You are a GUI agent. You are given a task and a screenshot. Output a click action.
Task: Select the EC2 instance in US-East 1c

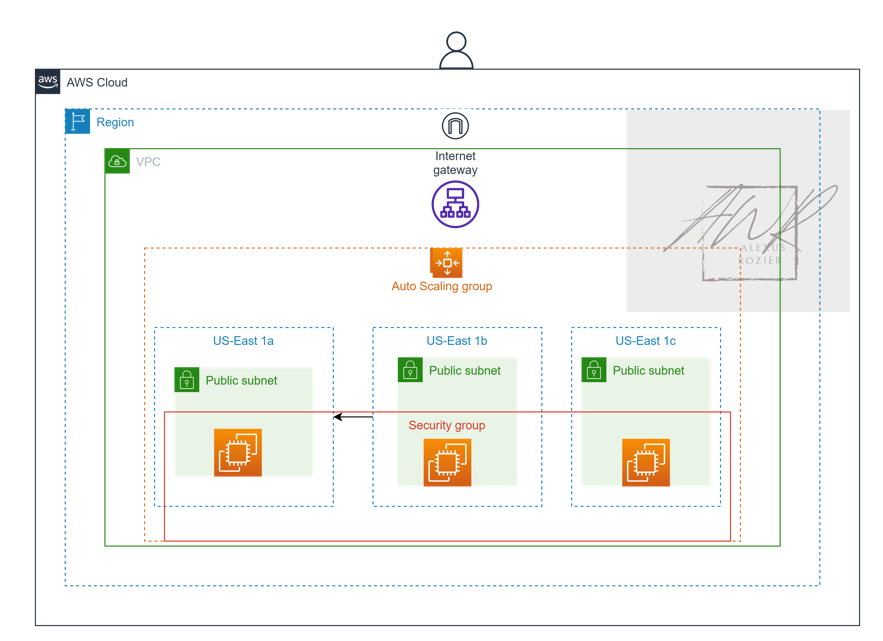click(645, 463)
